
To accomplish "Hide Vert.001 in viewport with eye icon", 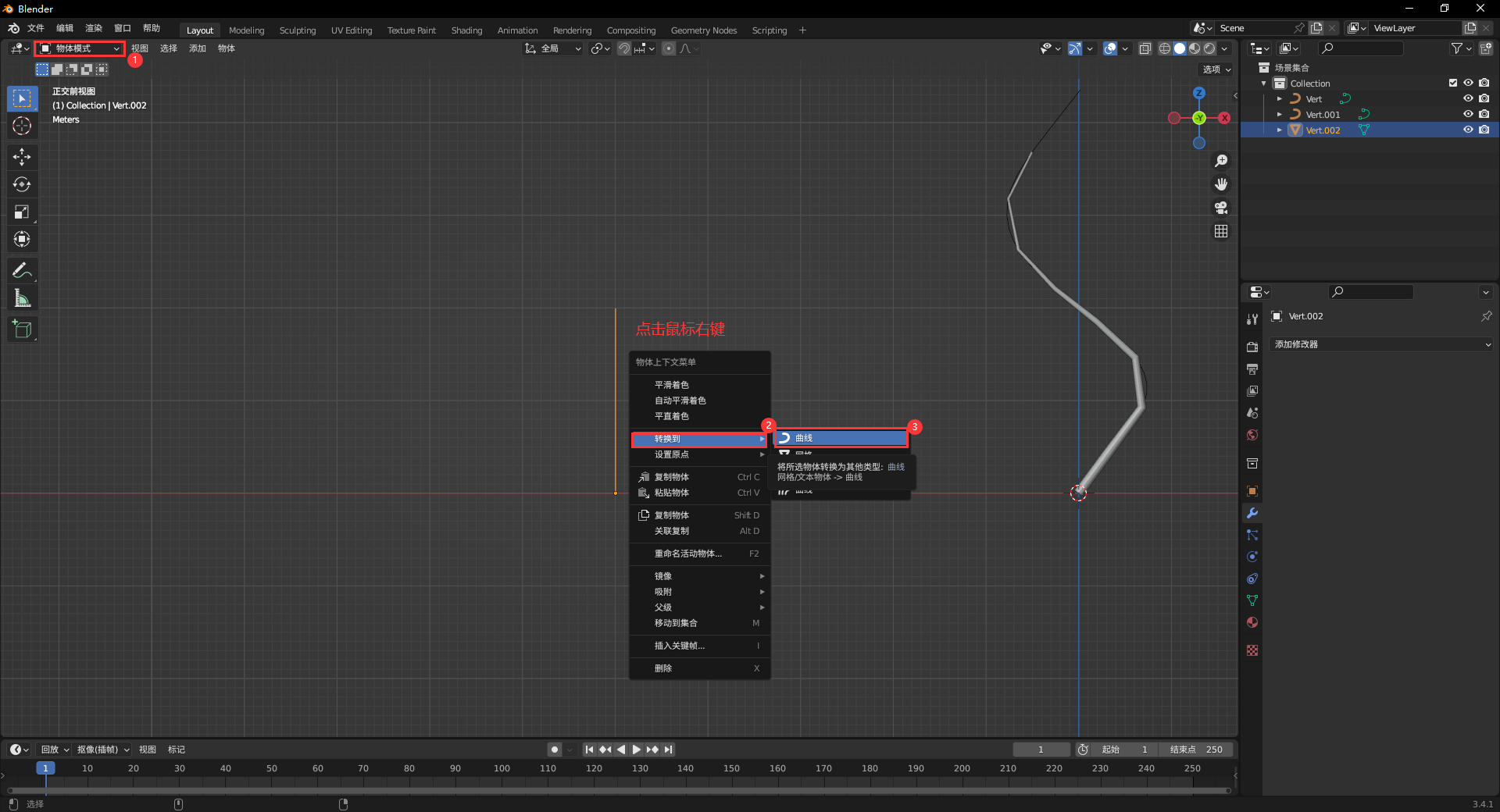I will (x=1468, y=114).
